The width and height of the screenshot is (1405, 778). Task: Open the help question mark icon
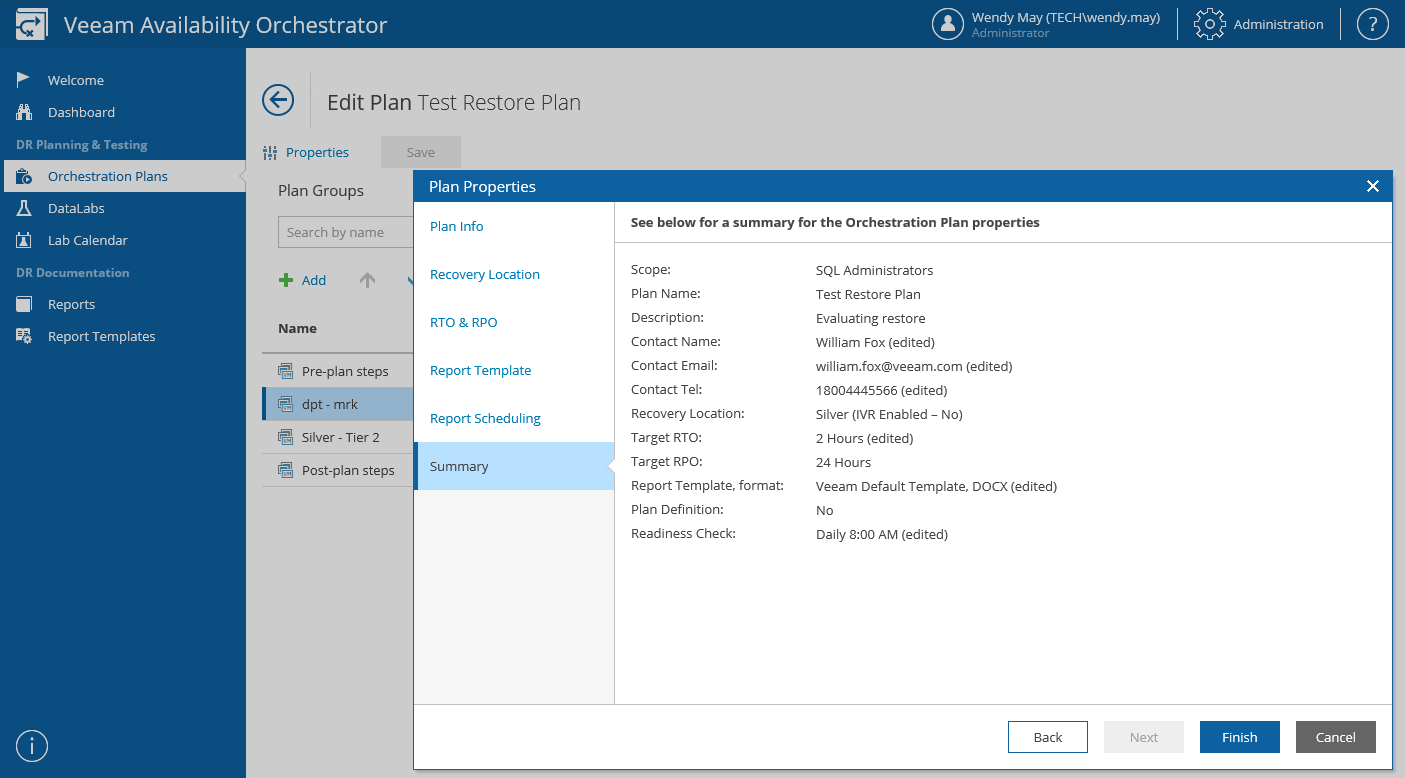point(1372,24)
